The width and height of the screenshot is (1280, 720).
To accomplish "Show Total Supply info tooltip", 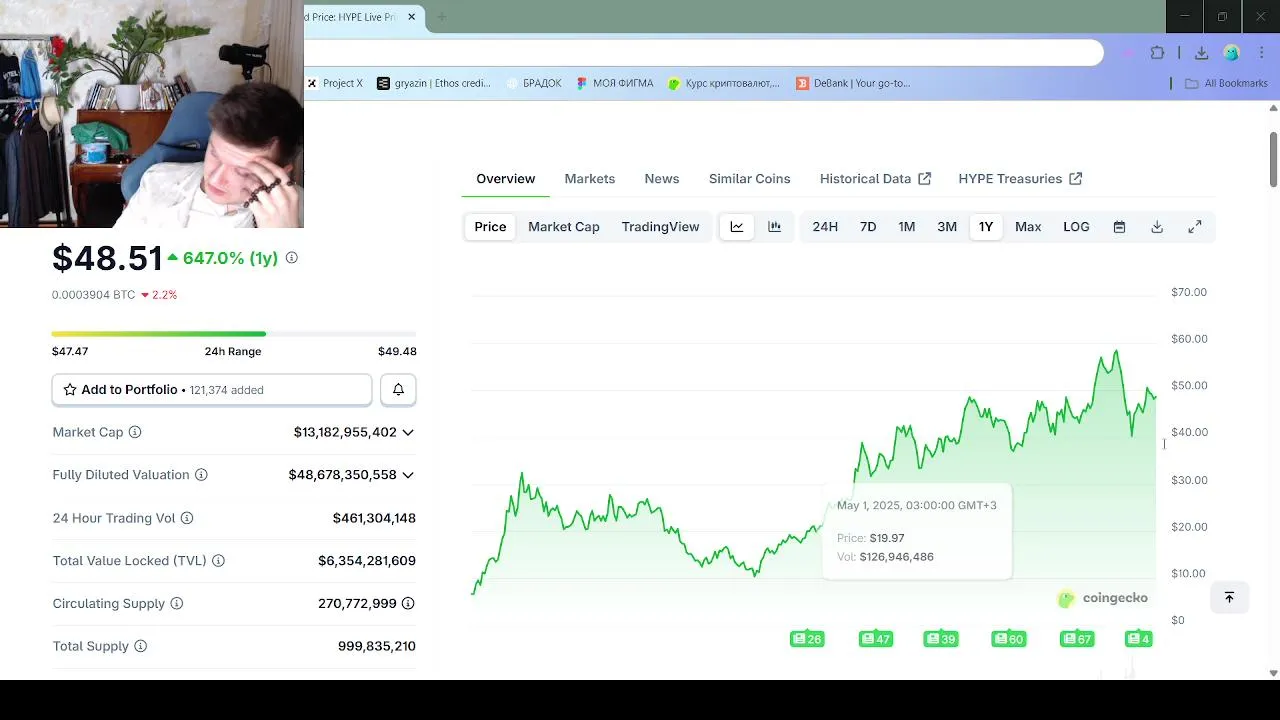I will click(x=141, y=646).
